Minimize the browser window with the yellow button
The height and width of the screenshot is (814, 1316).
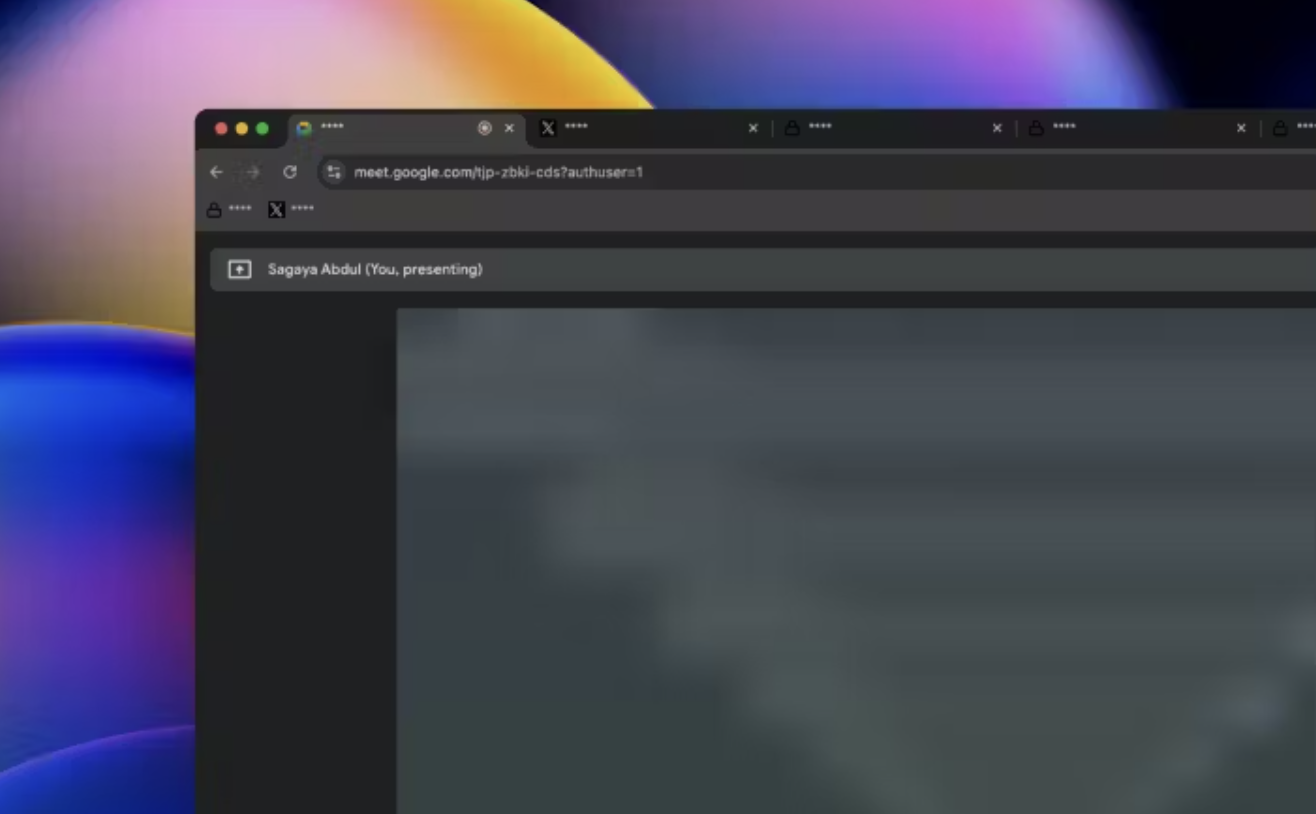[241, 128]
